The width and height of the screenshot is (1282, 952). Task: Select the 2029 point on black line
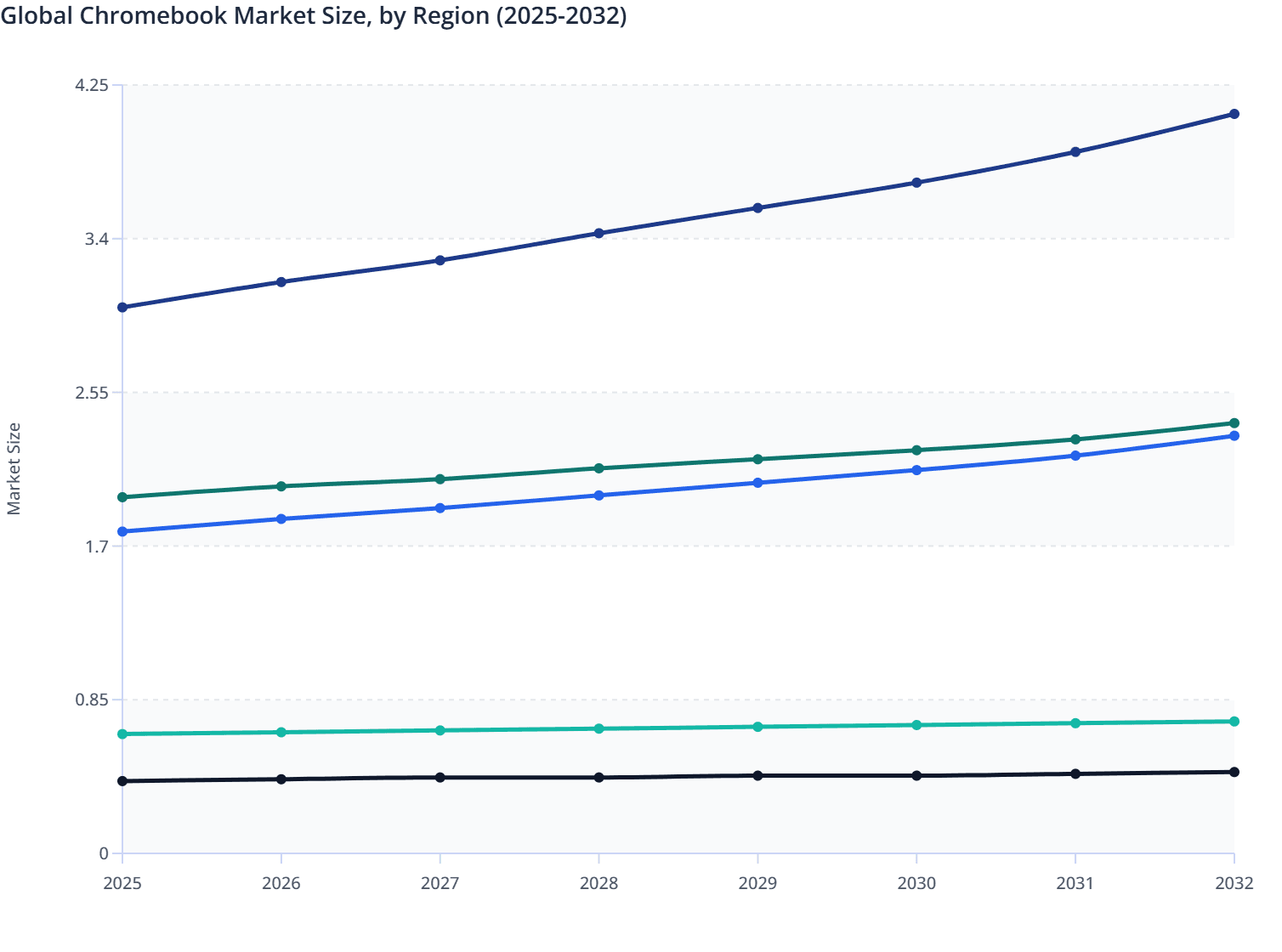click(757, 775)
